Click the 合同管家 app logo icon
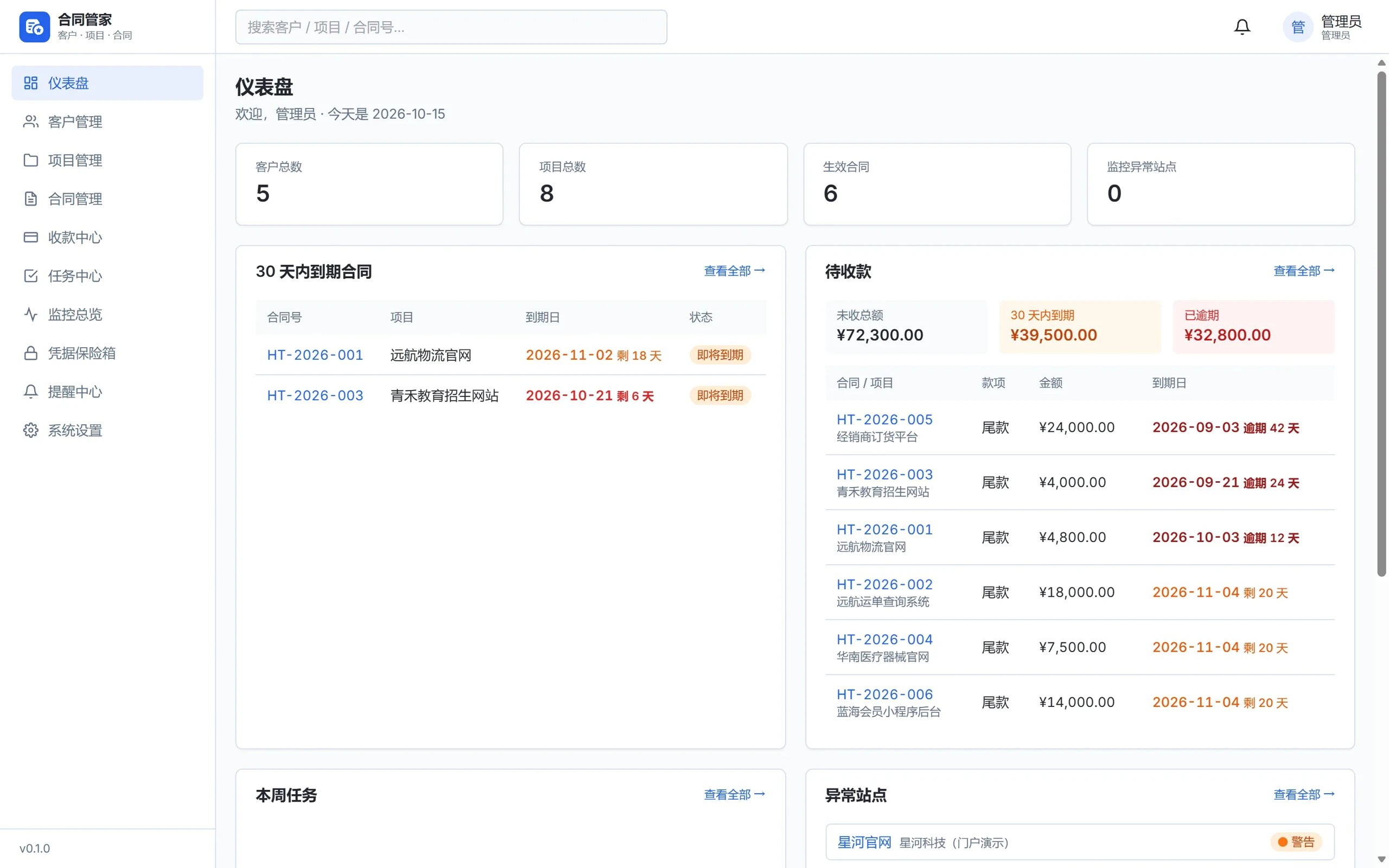The width and height of the screenshot is (1389, 868). click(34, 27)
